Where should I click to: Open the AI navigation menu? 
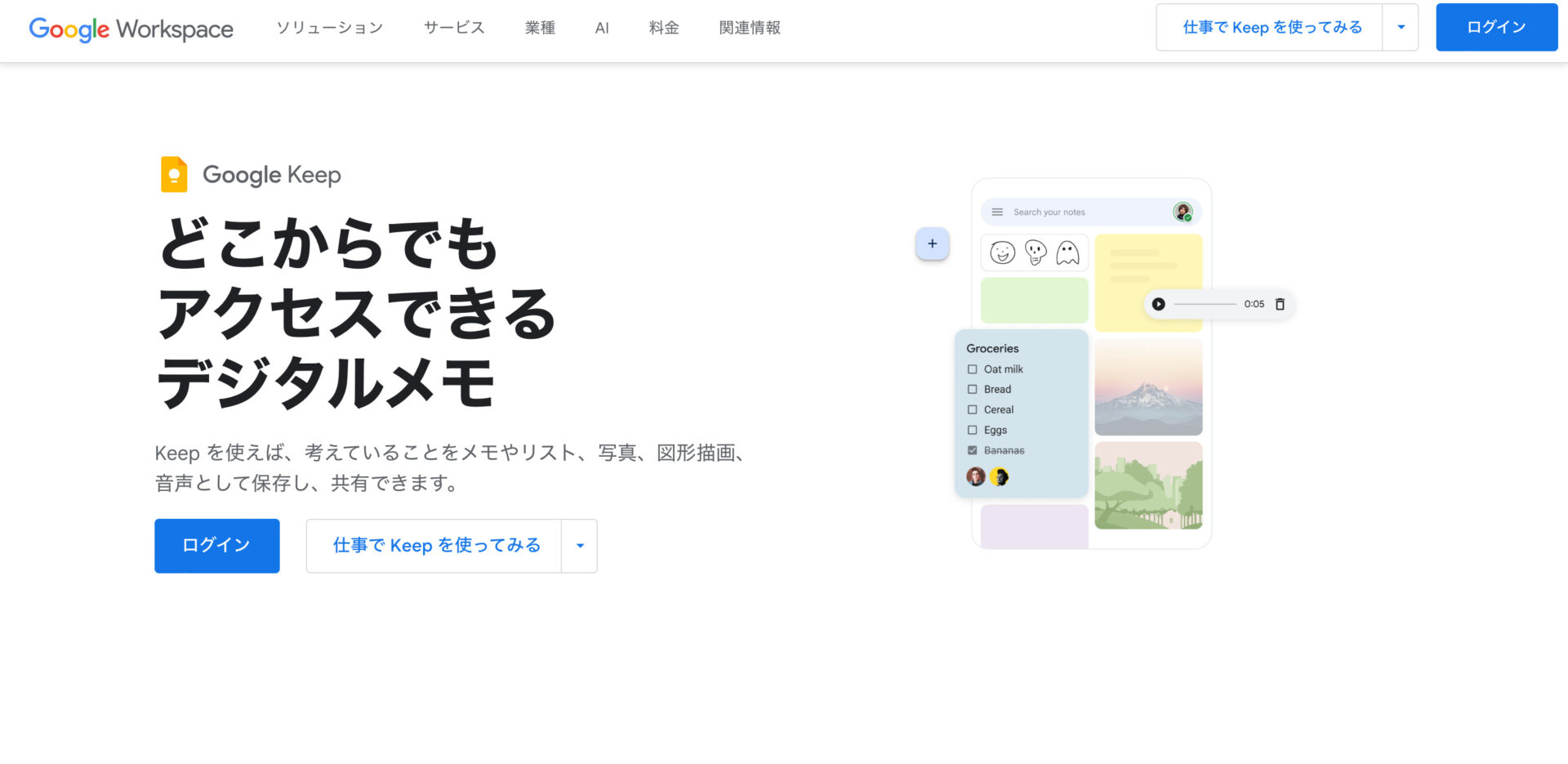pyautogui.click(x=602, y=28)
